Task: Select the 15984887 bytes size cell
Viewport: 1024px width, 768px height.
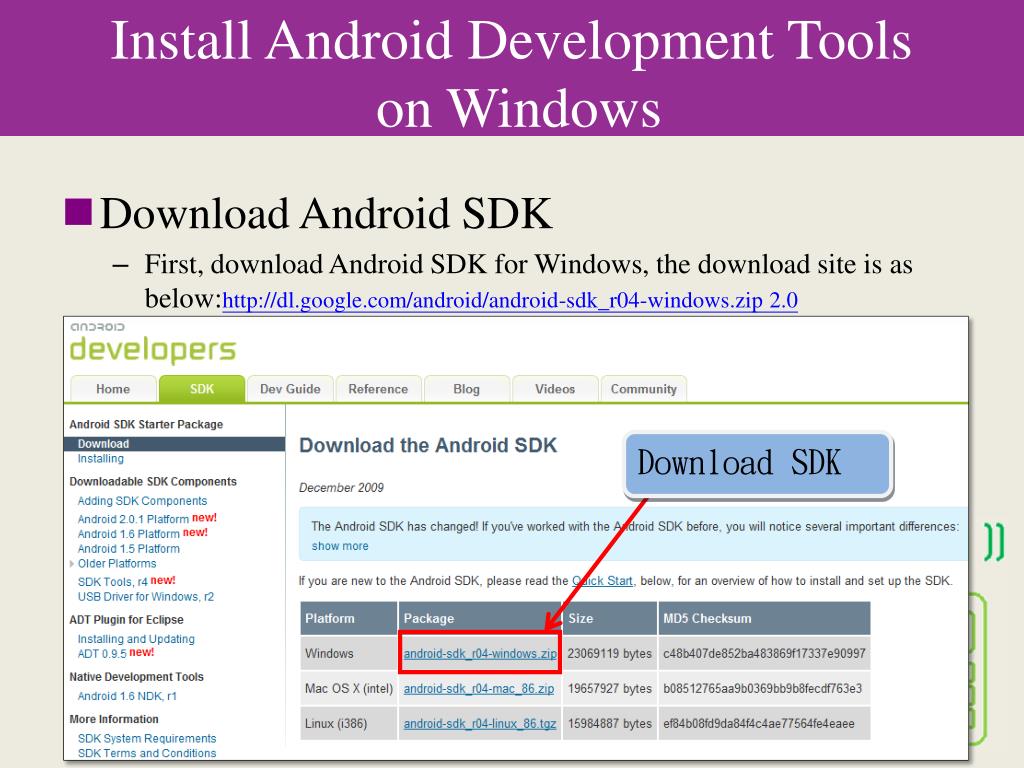Action: coord(609,724)
